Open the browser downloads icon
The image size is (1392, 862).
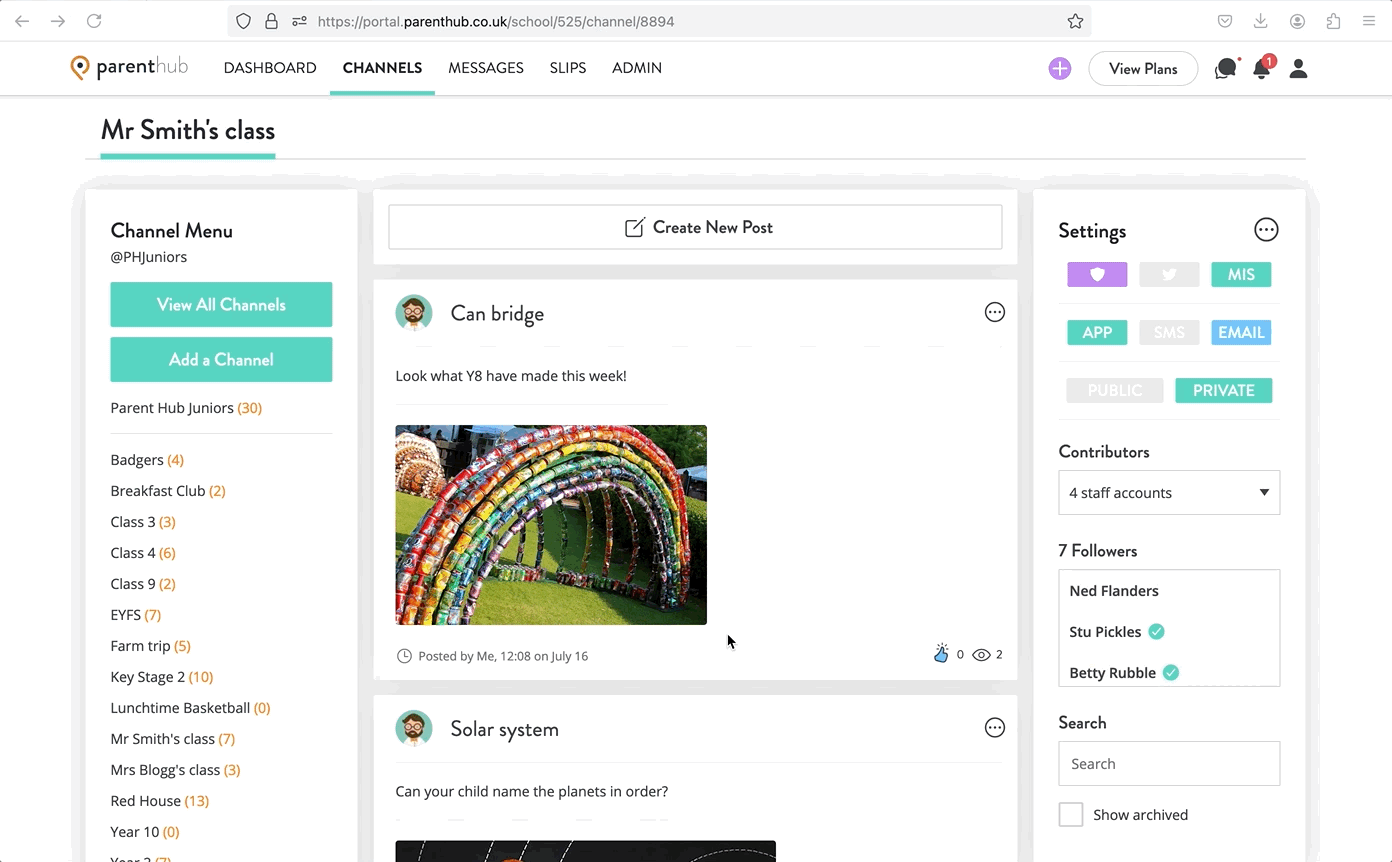pyautogui.click(x=1261, y=21)
